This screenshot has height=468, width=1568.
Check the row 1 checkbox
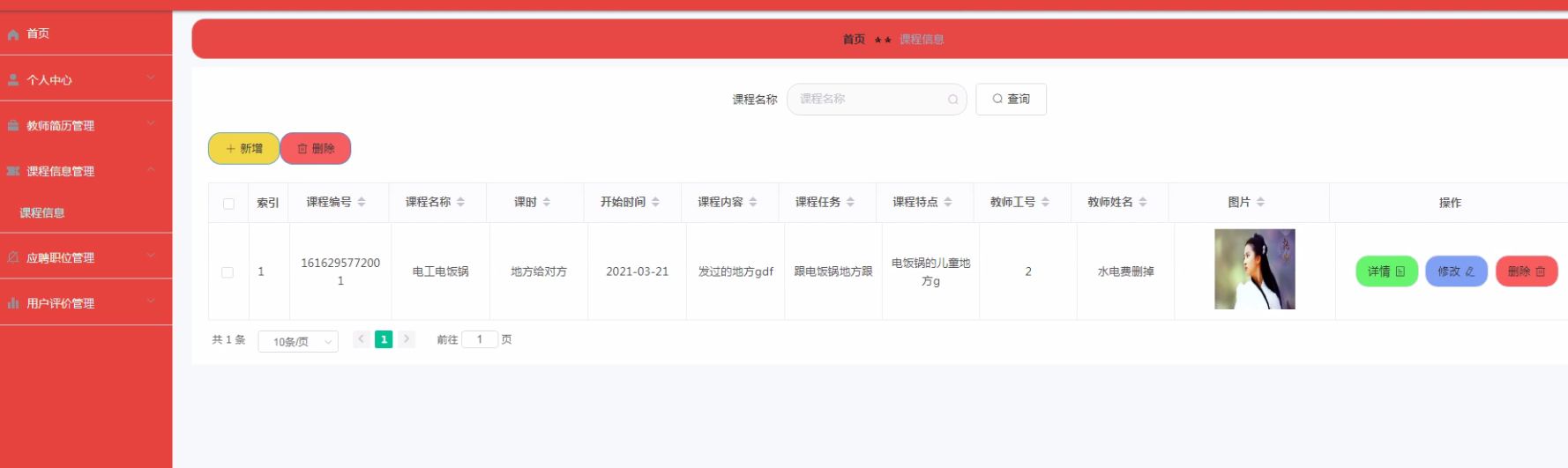(x=228, y=272)
